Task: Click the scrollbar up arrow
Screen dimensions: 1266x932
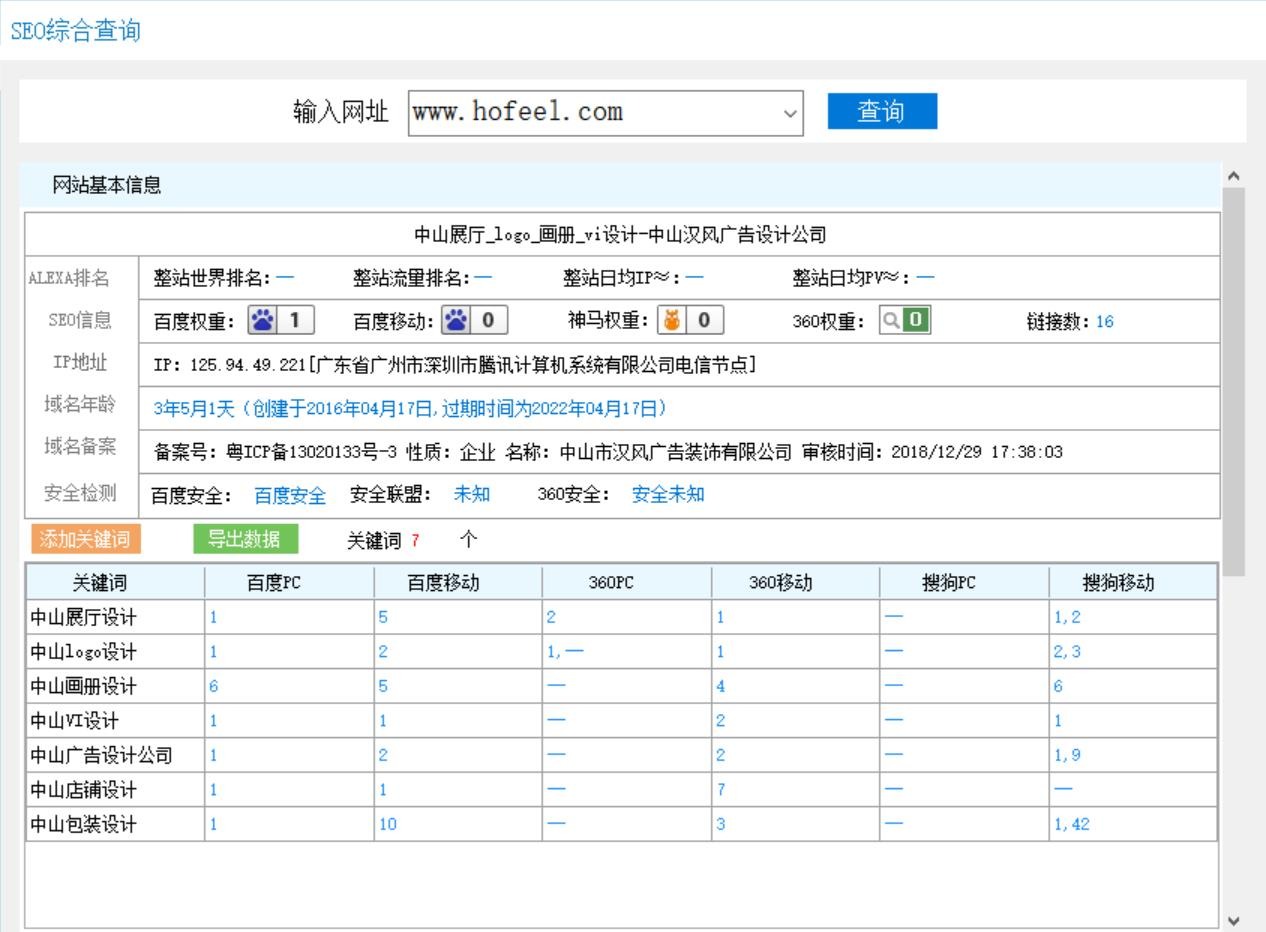Action: pyautogui.click(x=1234, y=176)
